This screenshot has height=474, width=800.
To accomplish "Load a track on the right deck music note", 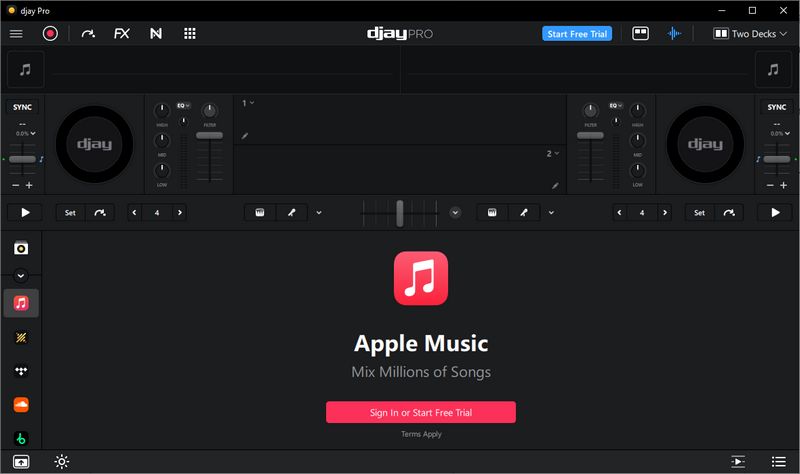I will [773, 69].
